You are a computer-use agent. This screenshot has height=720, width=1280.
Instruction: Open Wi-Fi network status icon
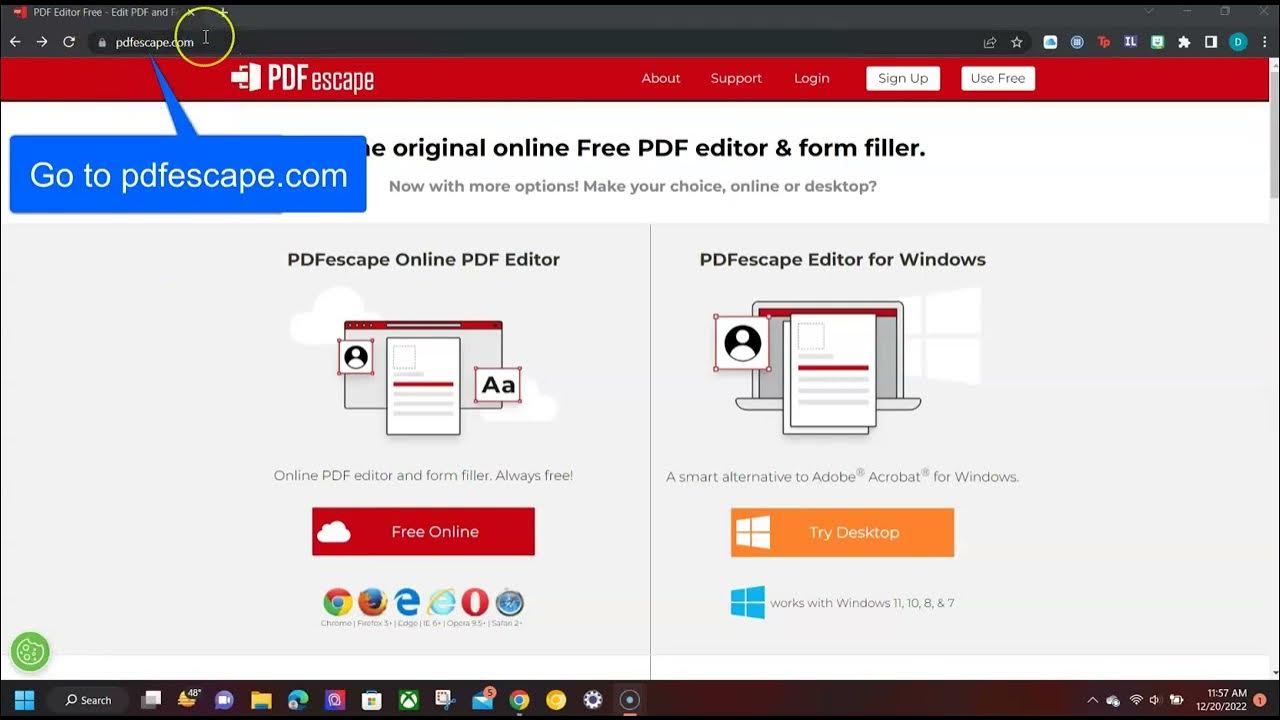pos(1136,700)
